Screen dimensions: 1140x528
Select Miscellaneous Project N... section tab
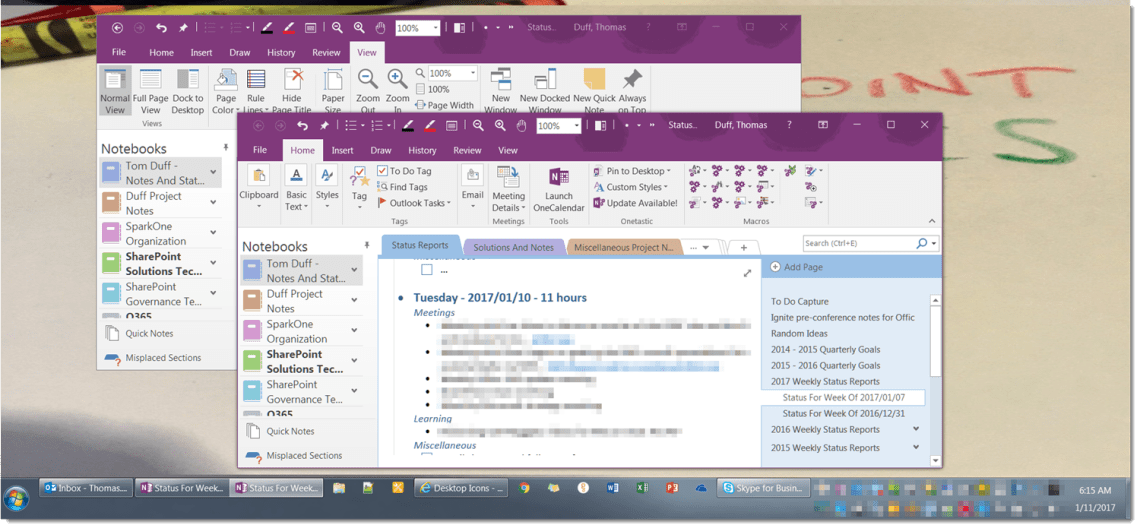(623, 247)
